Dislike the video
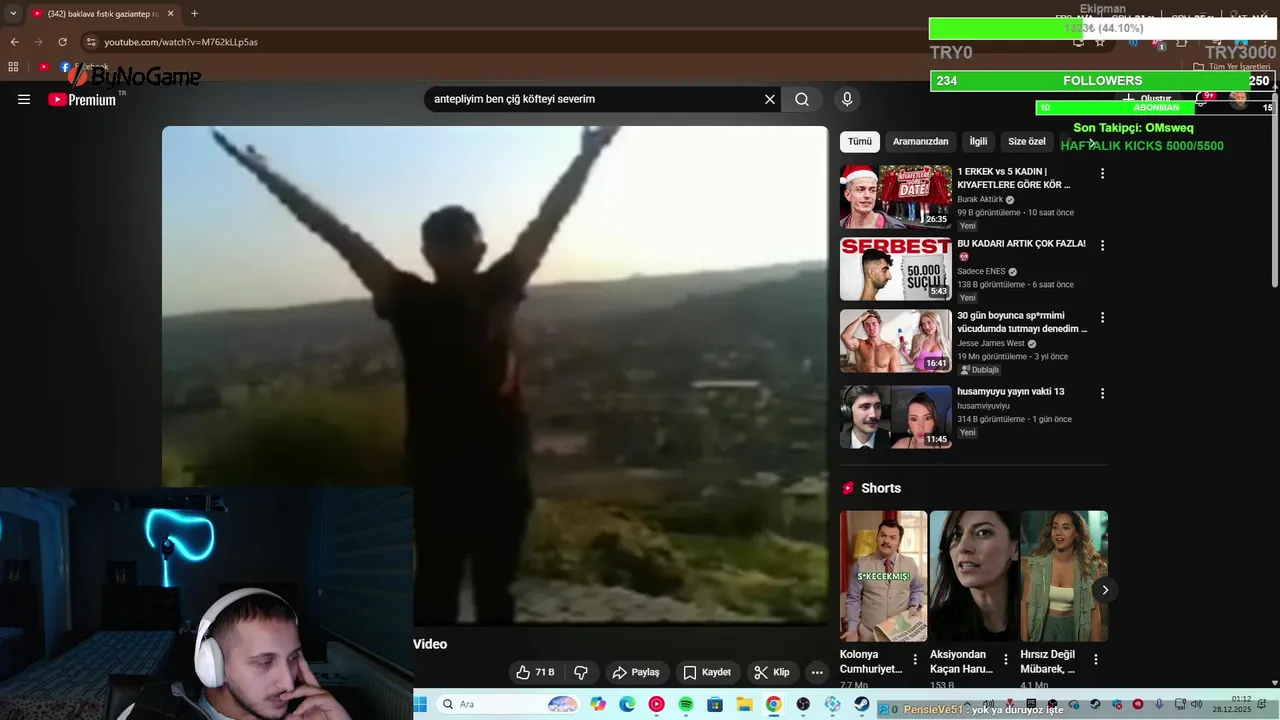Screen dimensions: 1280x720 point(581,672)
